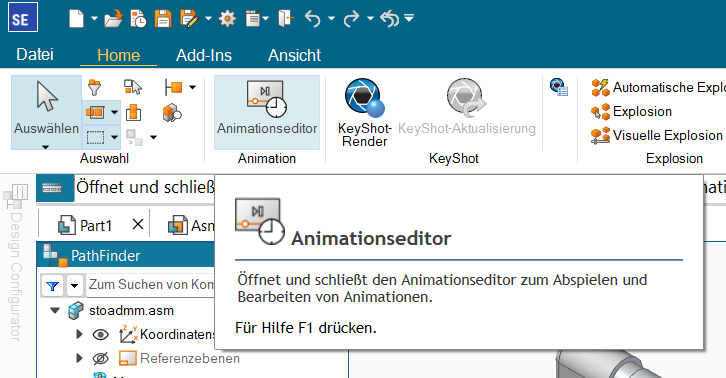Expand the Koordinatensysteme tree node
Screen dimensions: 726x378
pos(79,334)
